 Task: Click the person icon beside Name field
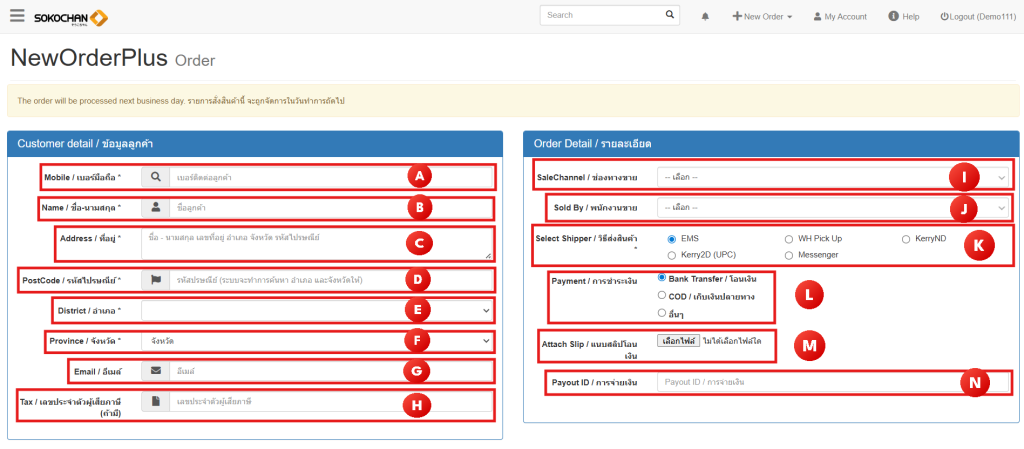155,208
